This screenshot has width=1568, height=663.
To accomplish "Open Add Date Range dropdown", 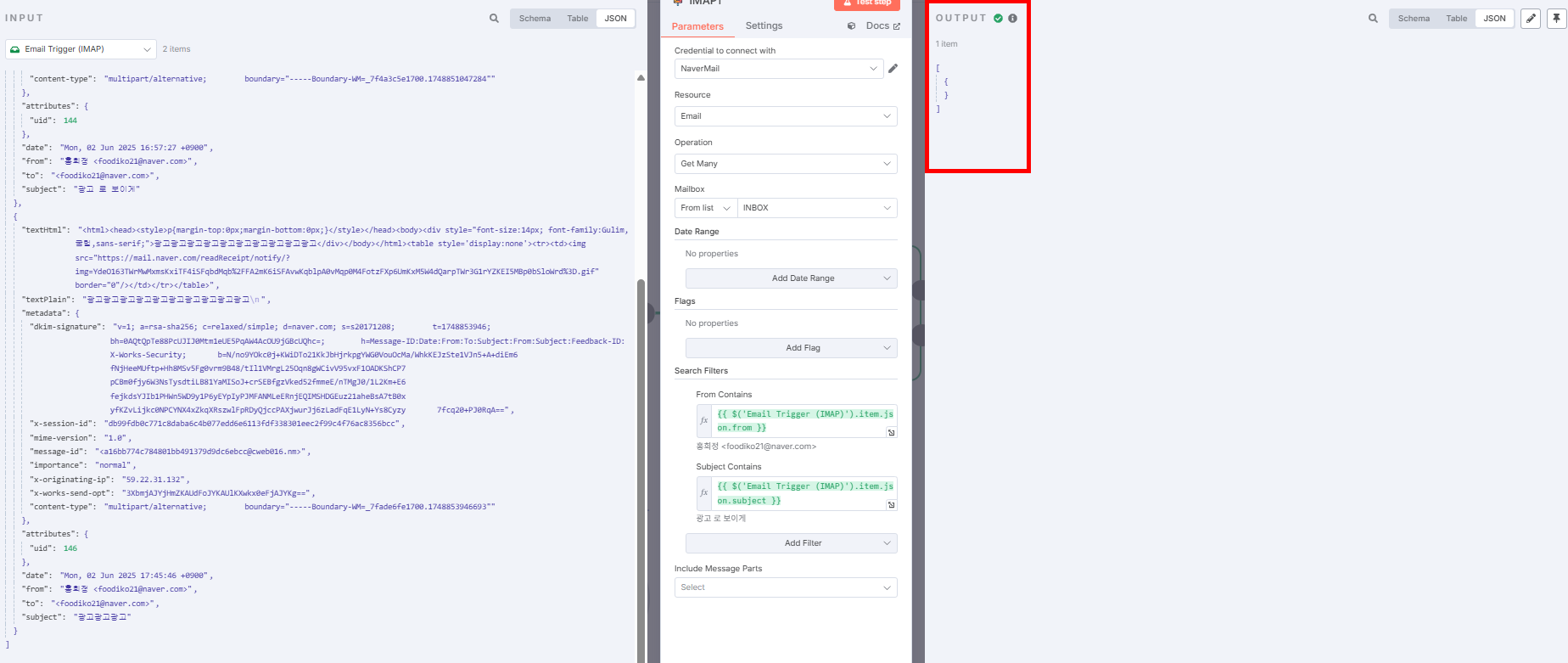I will pyautogui.click(x=792, y=278).
